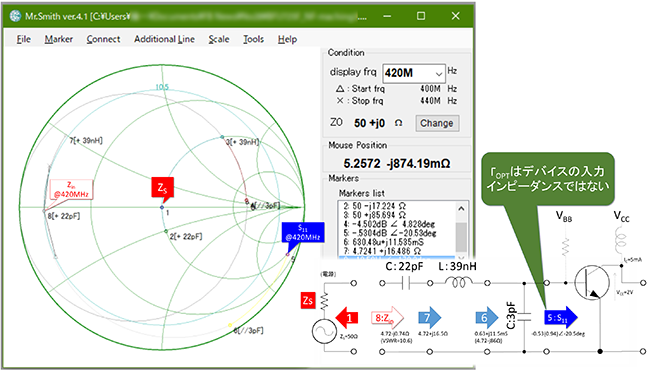The image size is (660, 371).
Task: Click the Start frq 400M value
Action: tap(430, 89)
